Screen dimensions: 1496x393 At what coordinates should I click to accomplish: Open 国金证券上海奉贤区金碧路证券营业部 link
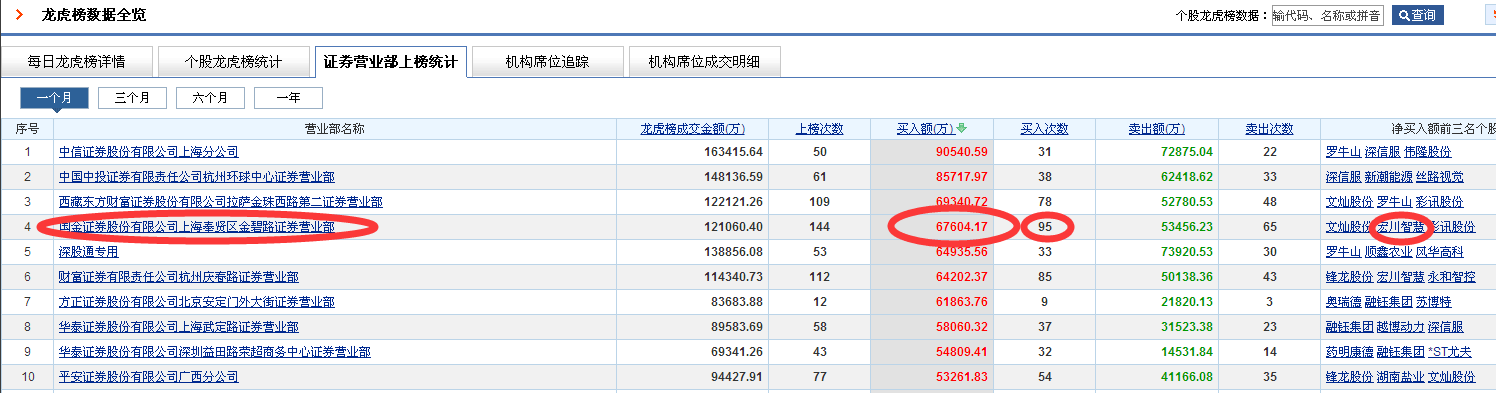(x=196, y=227)
